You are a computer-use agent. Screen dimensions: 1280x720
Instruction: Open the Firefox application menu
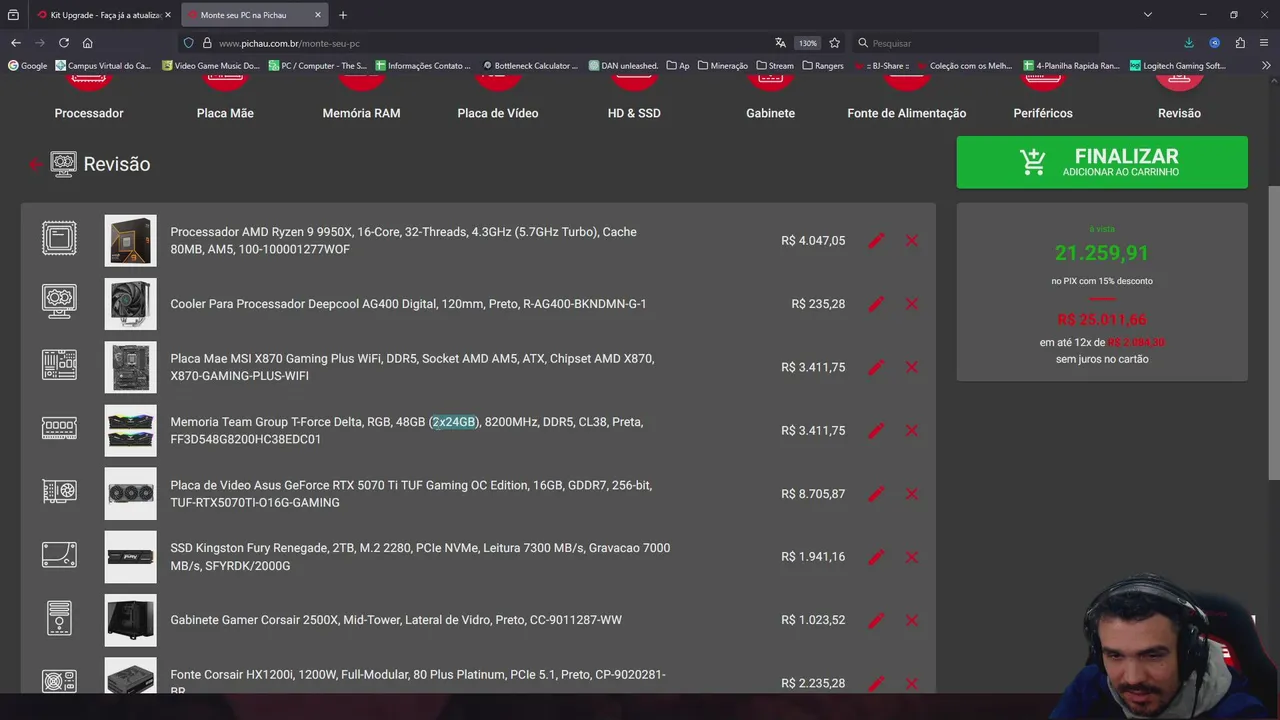(x=1265, y=43)
